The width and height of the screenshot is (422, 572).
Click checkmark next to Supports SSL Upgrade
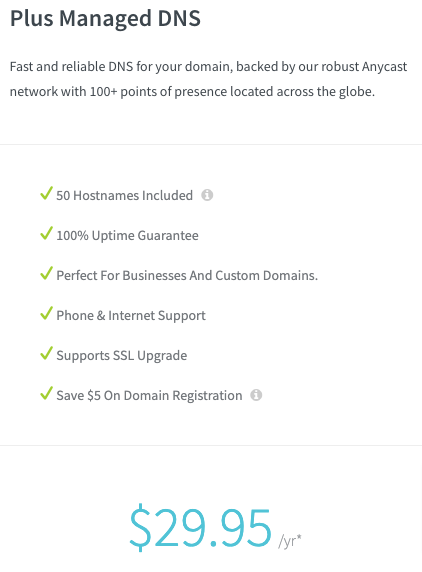[x=46, y=353]
